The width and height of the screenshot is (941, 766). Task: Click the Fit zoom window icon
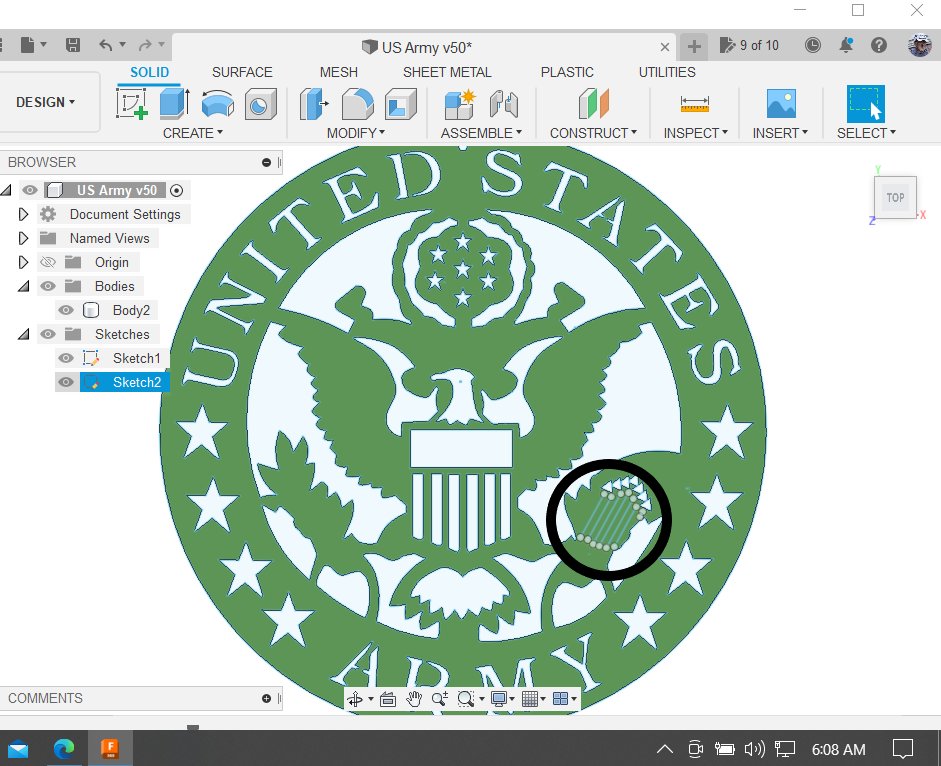point(465,699)
